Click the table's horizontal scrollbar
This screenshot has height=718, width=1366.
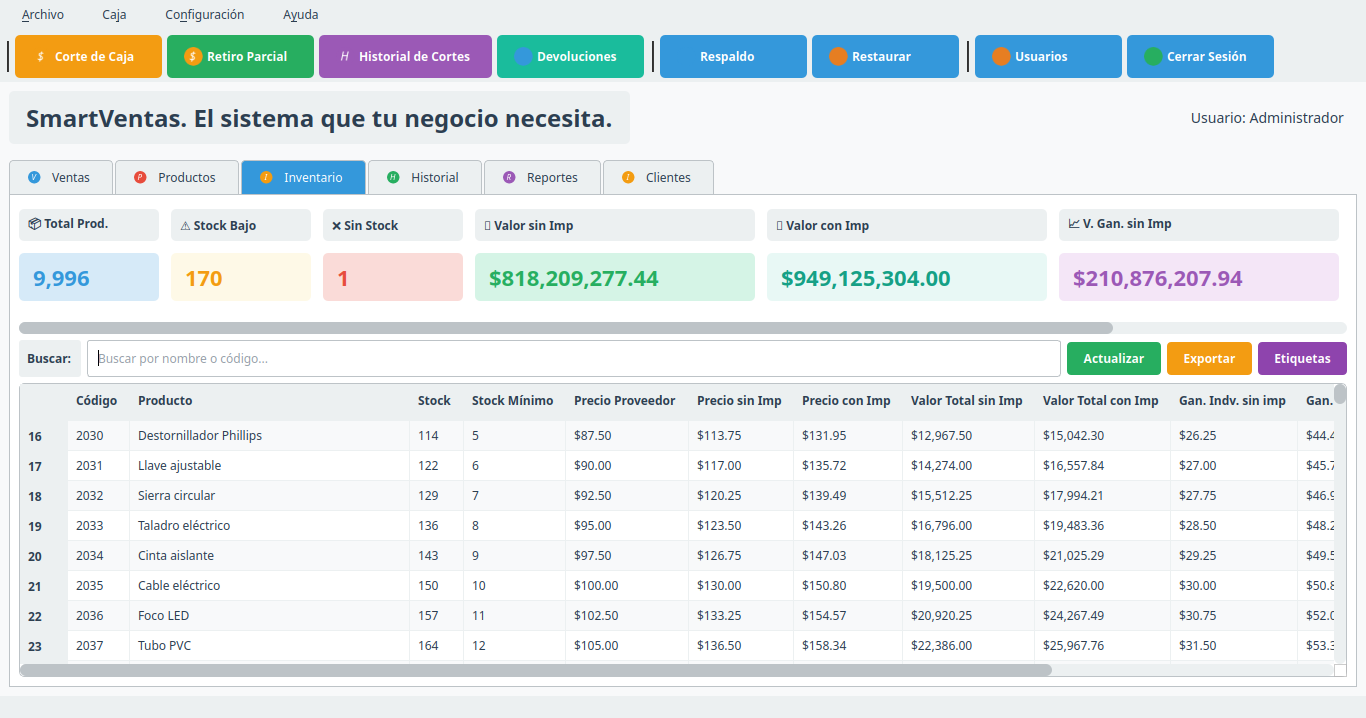535,670
